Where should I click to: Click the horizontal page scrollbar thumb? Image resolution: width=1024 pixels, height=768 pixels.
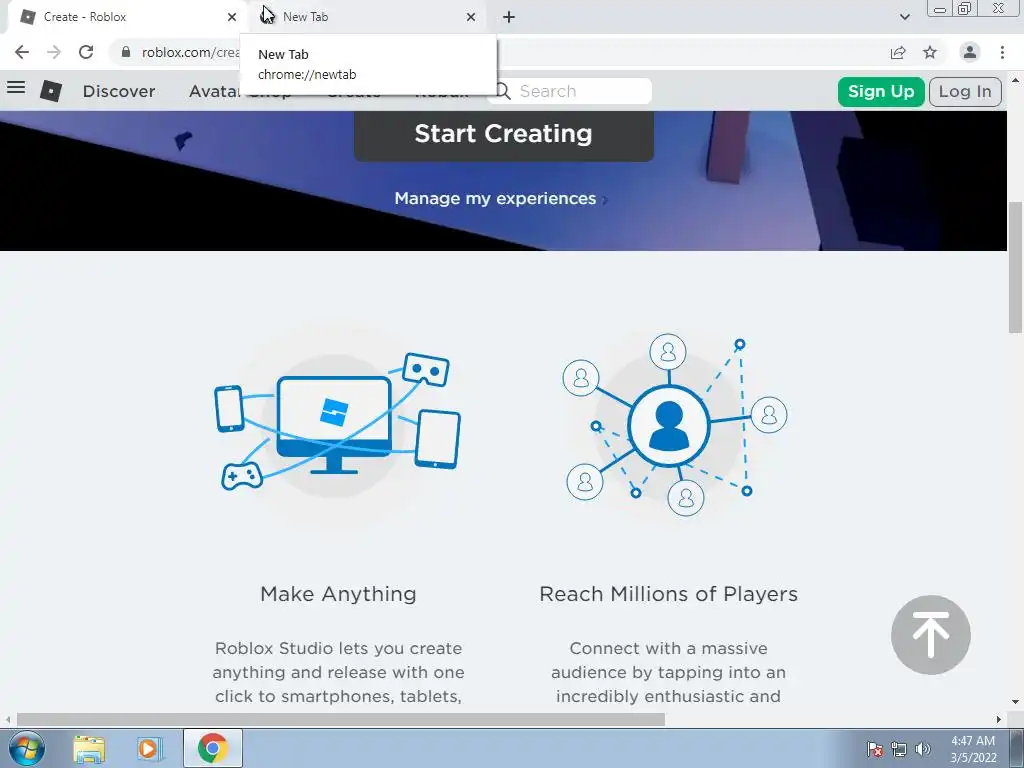pyautogui.click(x=340, y=719)
